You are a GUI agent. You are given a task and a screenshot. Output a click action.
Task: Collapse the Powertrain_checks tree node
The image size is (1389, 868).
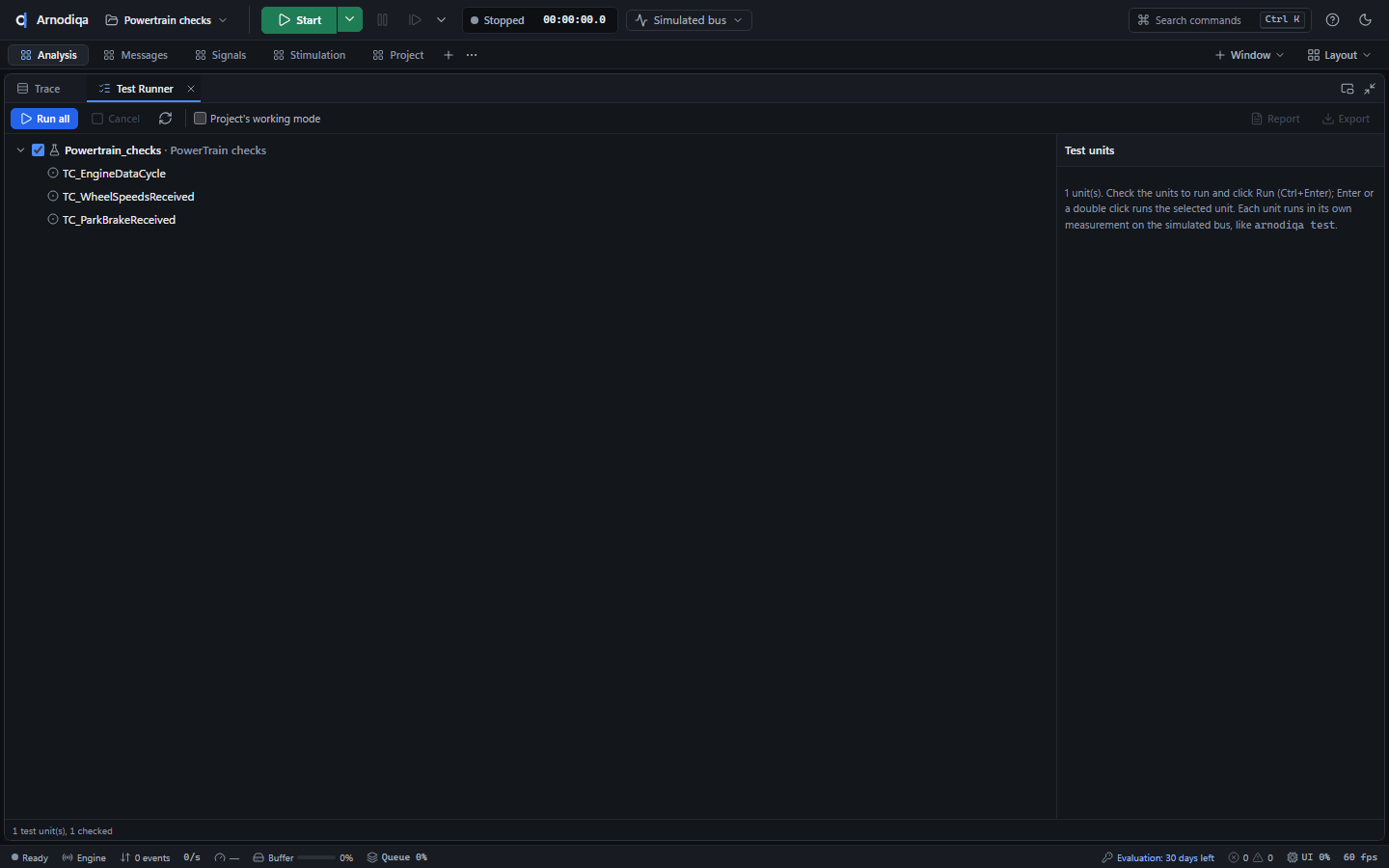pyautogui.click(x=20, y=150)
